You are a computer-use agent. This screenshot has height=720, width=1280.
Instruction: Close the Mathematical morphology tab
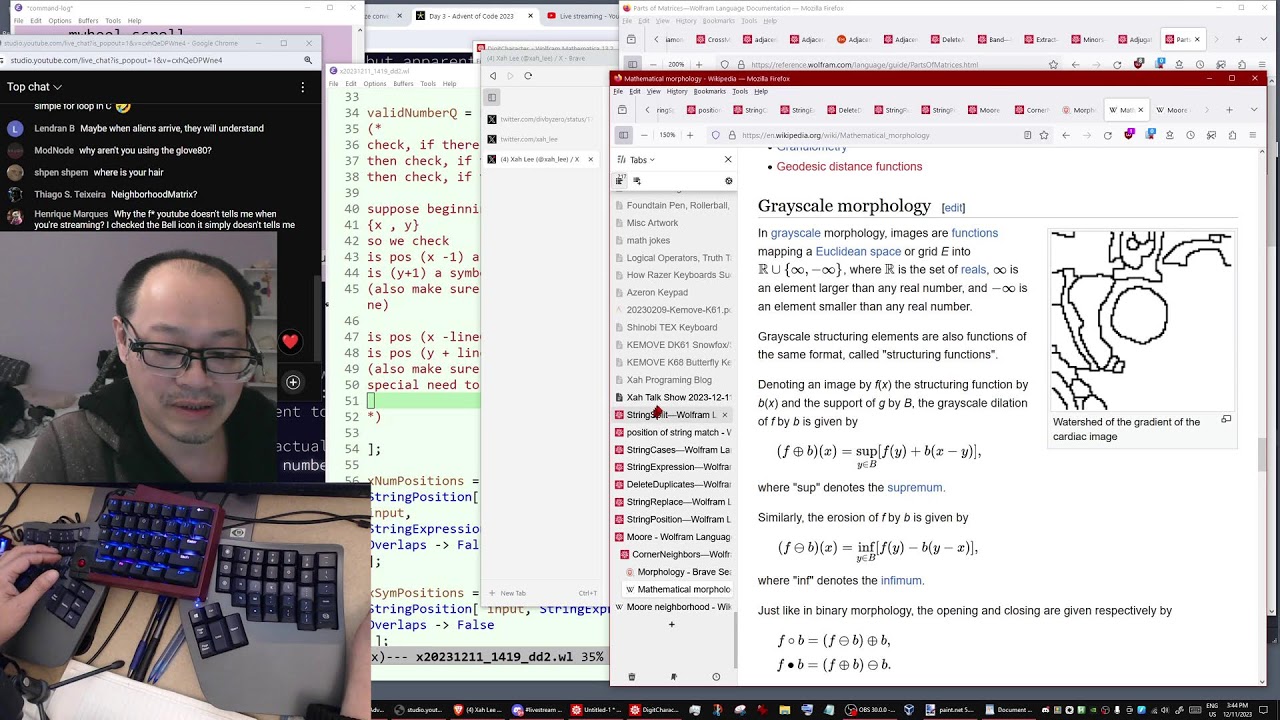click(x=1140, y=110)
